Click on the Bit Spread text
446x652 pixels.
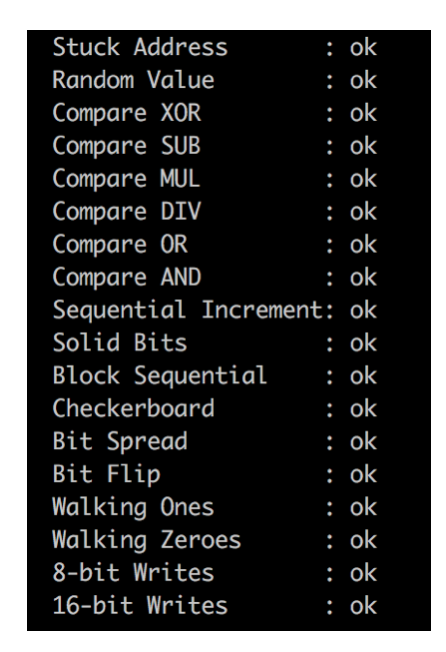coord(120,442)
